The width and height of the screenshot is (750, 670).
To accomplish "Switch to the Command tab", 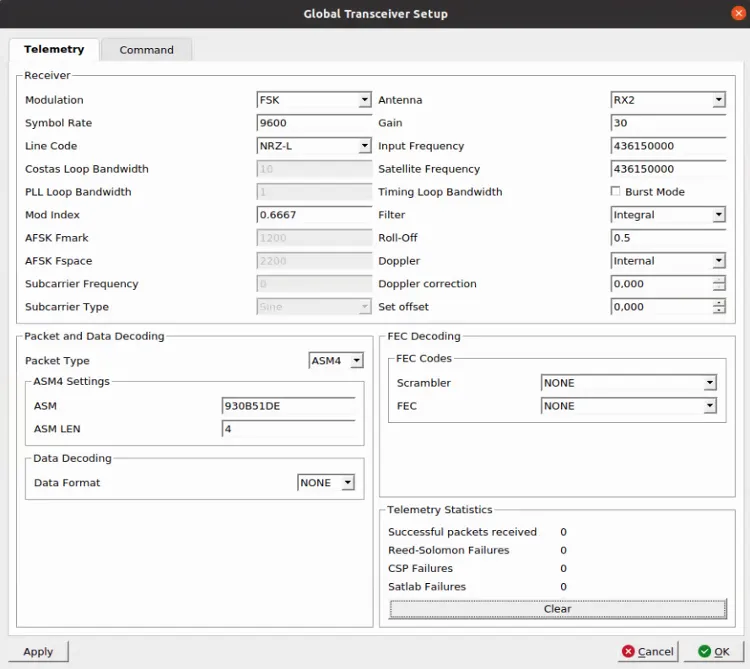I will 146,50.
